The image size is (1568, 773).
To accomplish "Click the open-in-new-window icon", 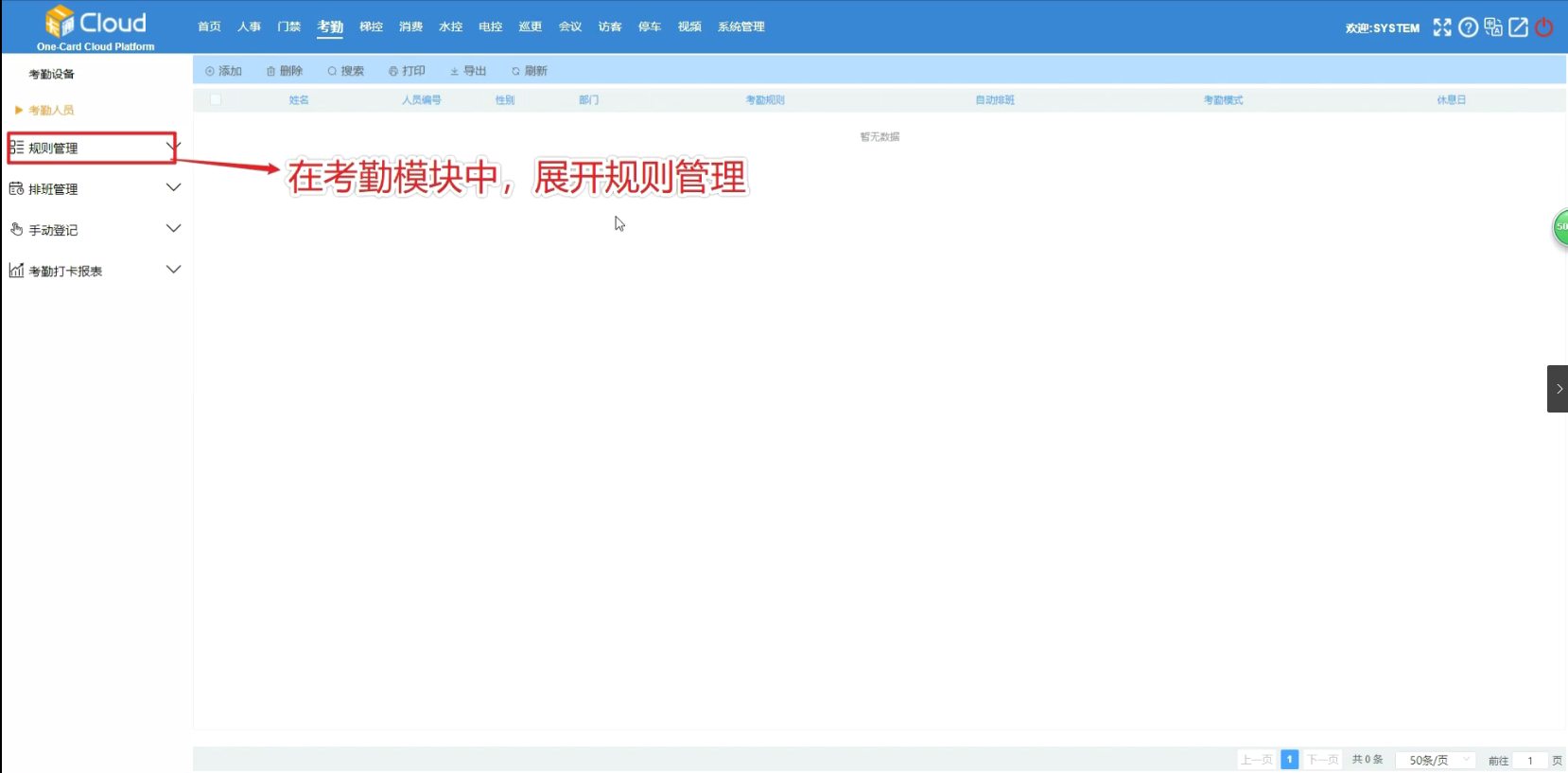I will (x=1518, y=27).
